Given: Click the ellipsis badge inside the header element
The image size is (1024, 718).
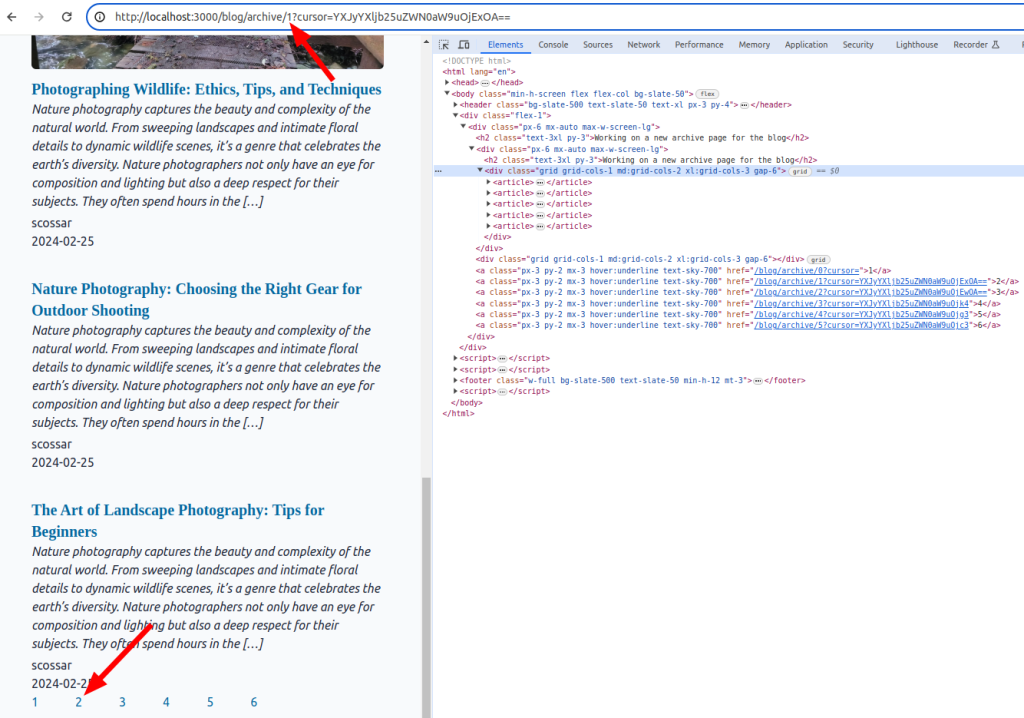Looking at the screenshot, I should coord(744,105).
